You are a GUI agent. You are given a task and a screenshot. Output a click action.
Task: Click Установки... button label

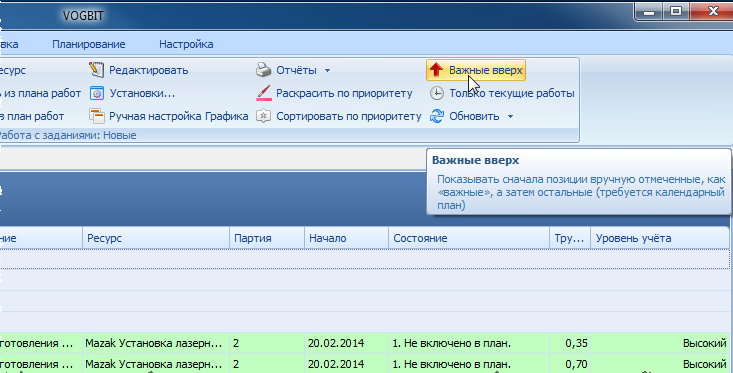[142, 93]
